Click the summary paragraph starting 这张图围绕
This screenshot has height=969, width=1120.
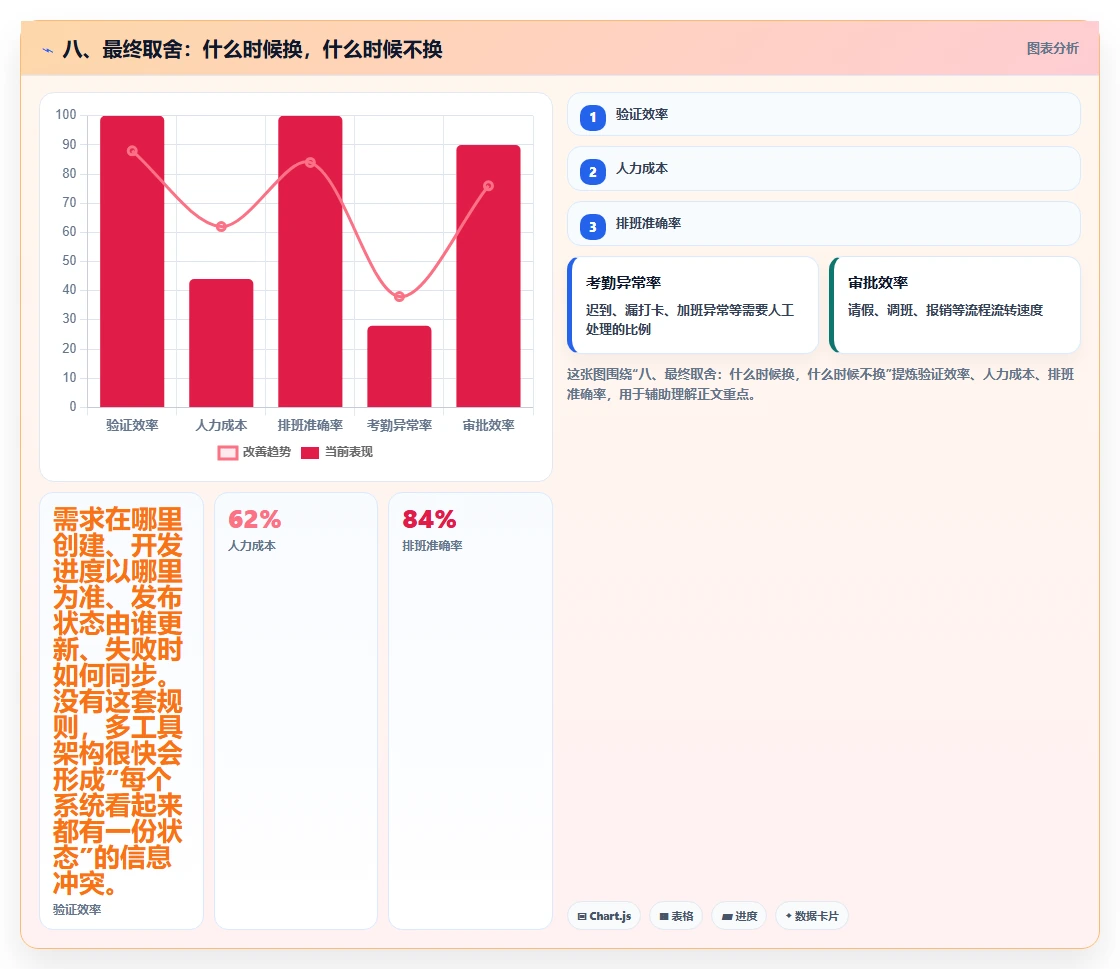click(x=821, y=384)
